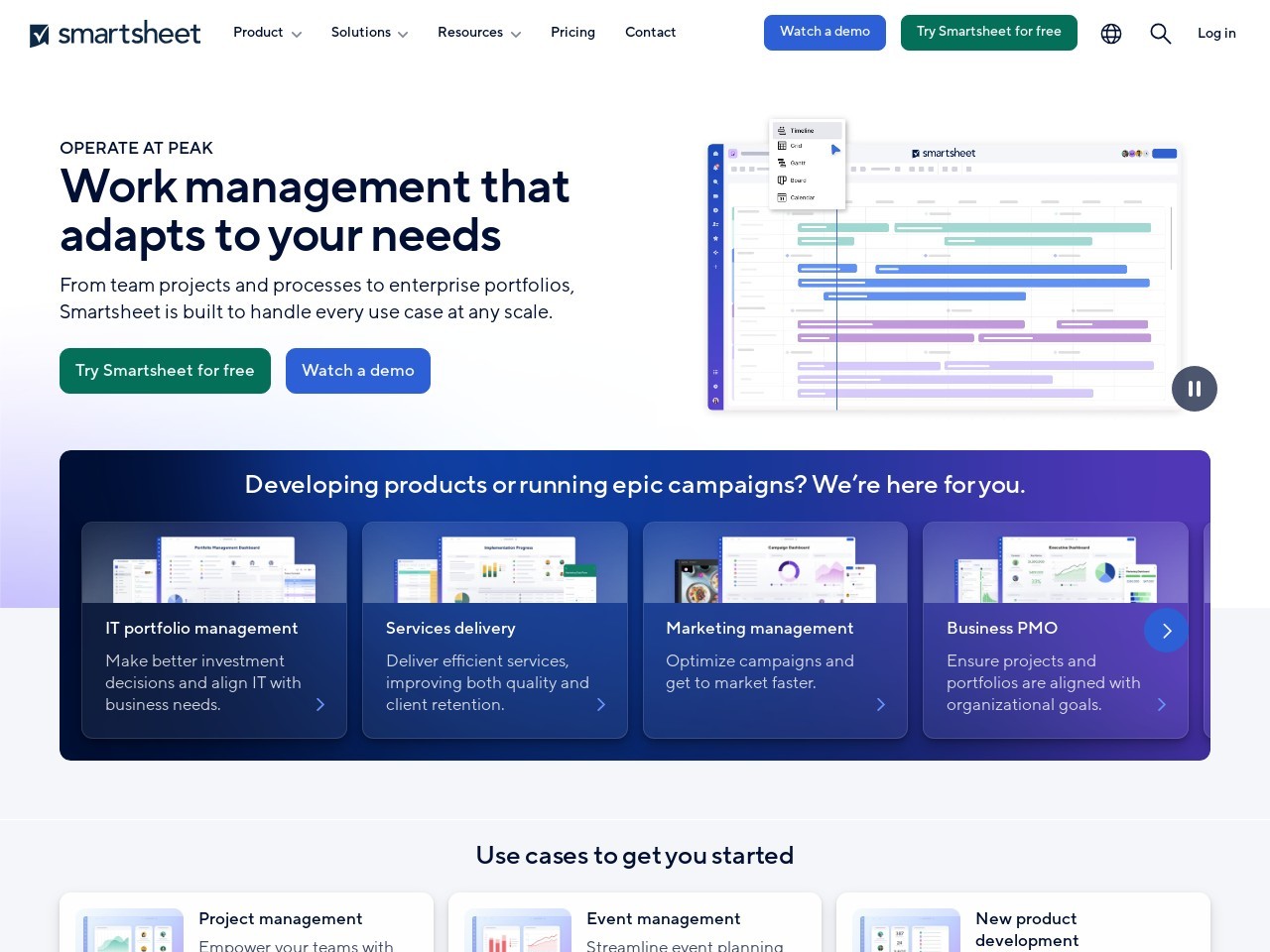The height and width of the screenshot is (952, 1270).
Task: Click the New product development thumbnail
Action: 907,930
